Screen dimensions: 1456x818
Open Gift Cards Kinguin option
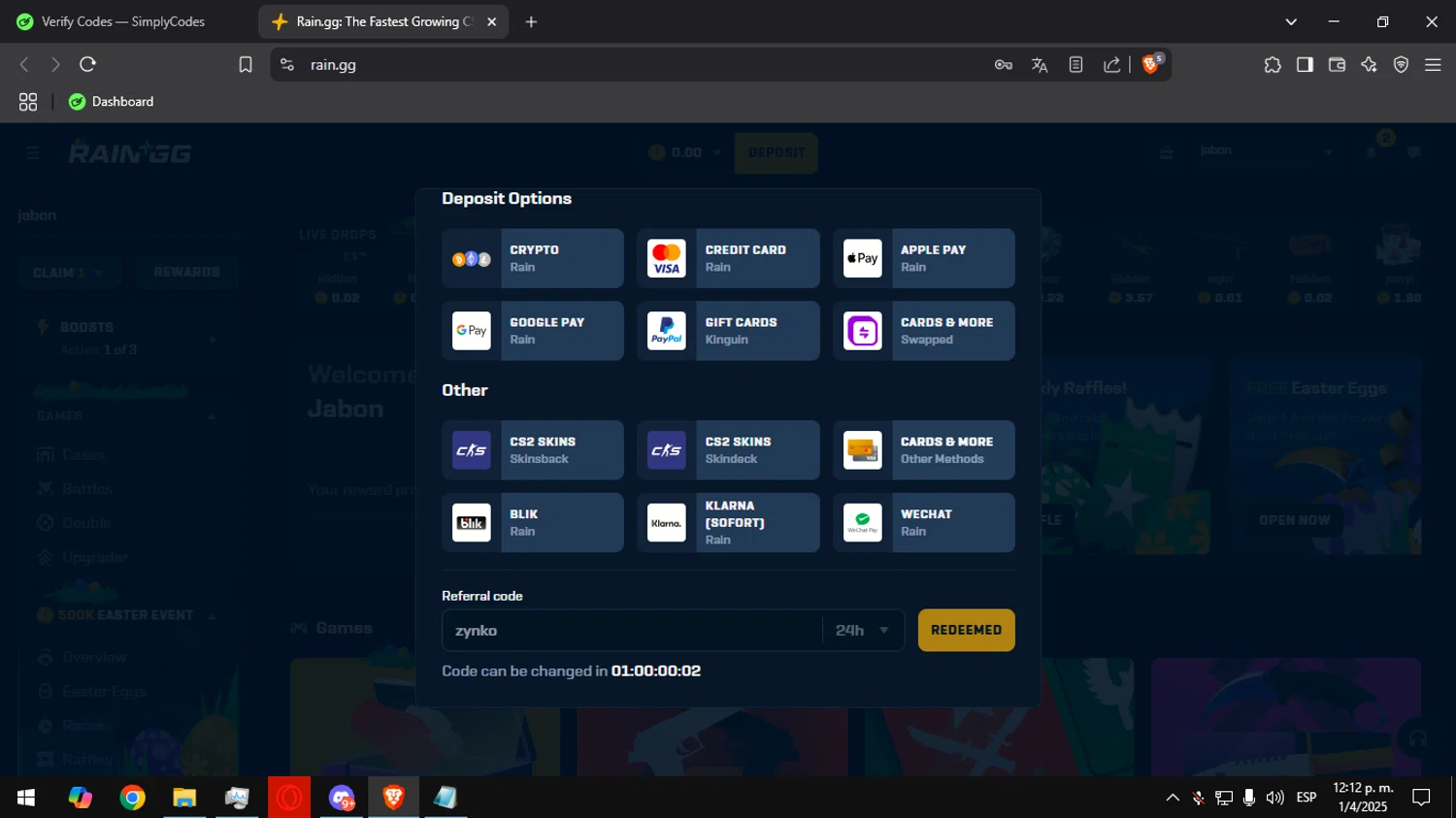[x=728, y=331]
